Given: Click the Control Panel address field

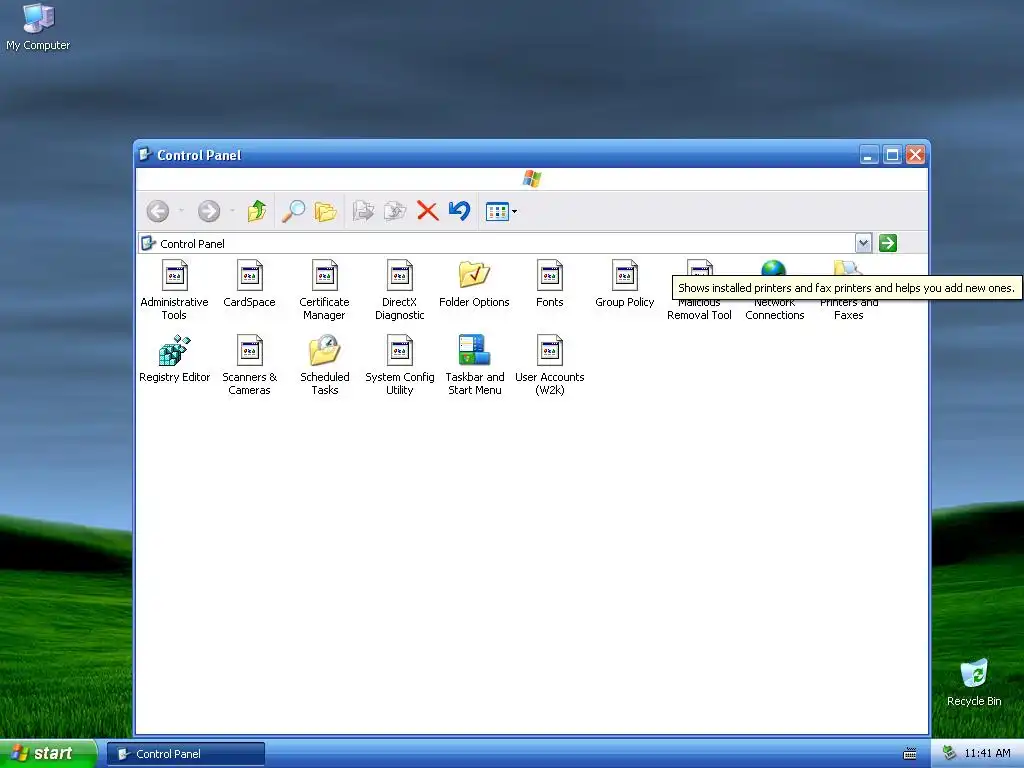Looking at the screenshot, I should (x=496, y=244).
